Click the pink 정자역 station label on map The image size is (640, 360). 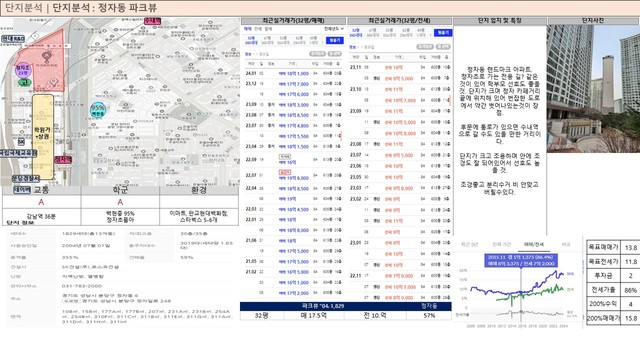[x=63, y=159]
